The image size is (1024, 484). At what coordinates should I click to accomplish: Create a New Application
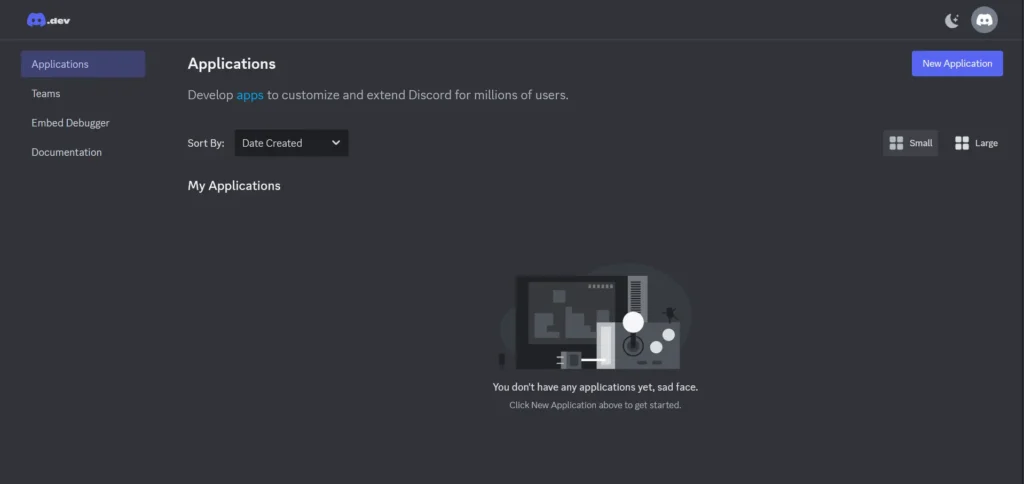coord(957,63)
